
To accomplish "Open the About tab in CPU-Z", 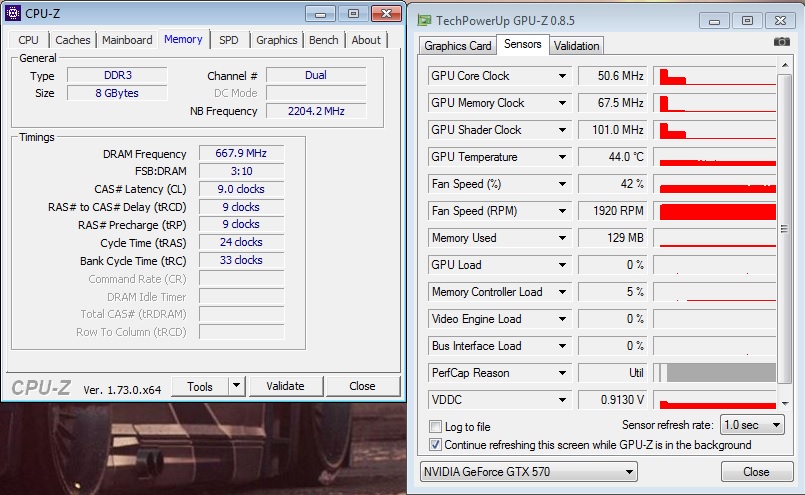I will pyautogui.click(x=366, y=40).
